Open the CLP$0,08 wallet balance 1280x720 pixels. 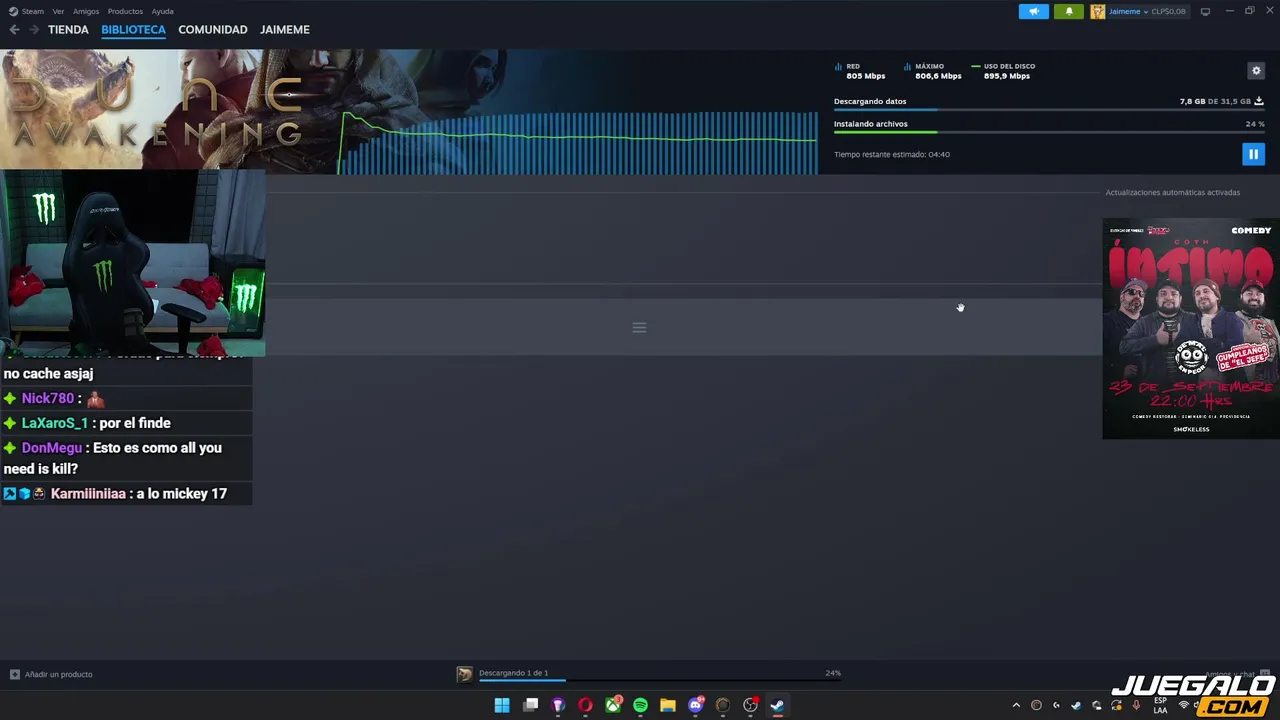click(x=1168, y=11)
